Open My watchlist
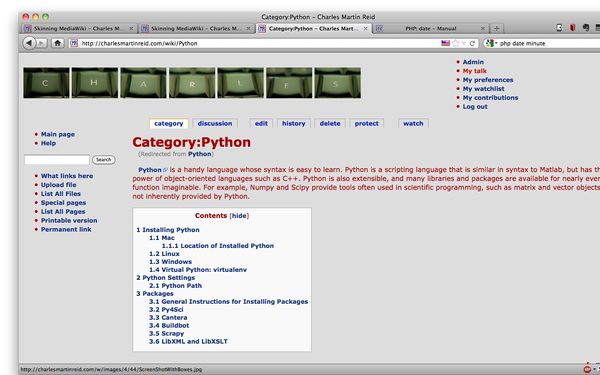 click(483, 89)
